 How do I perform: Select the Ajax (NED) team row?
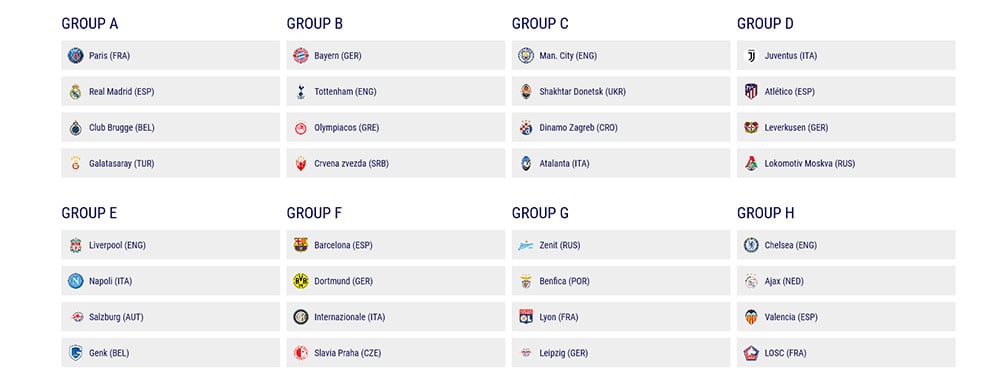(846, 281)
